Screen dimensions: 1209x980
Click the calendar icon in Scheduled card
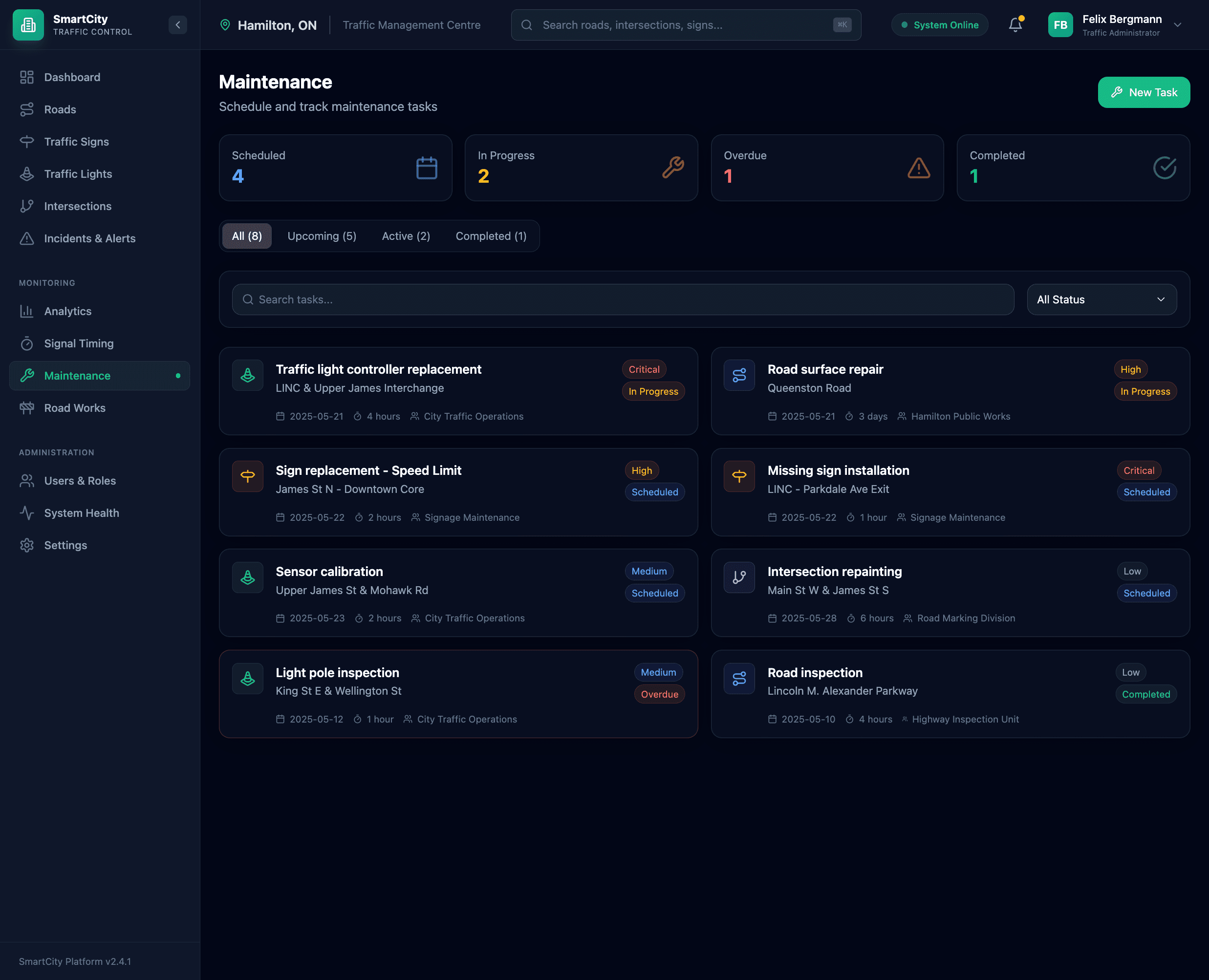tap(426, 168)
